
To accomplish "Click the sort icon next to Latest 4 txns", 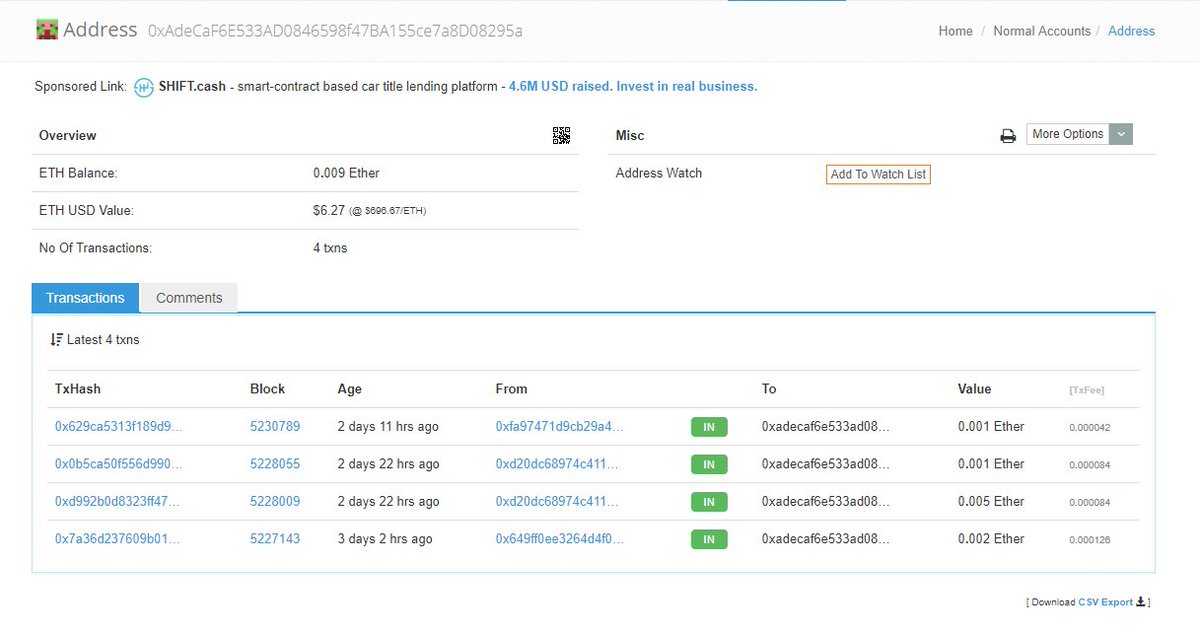I will point(56,340).
